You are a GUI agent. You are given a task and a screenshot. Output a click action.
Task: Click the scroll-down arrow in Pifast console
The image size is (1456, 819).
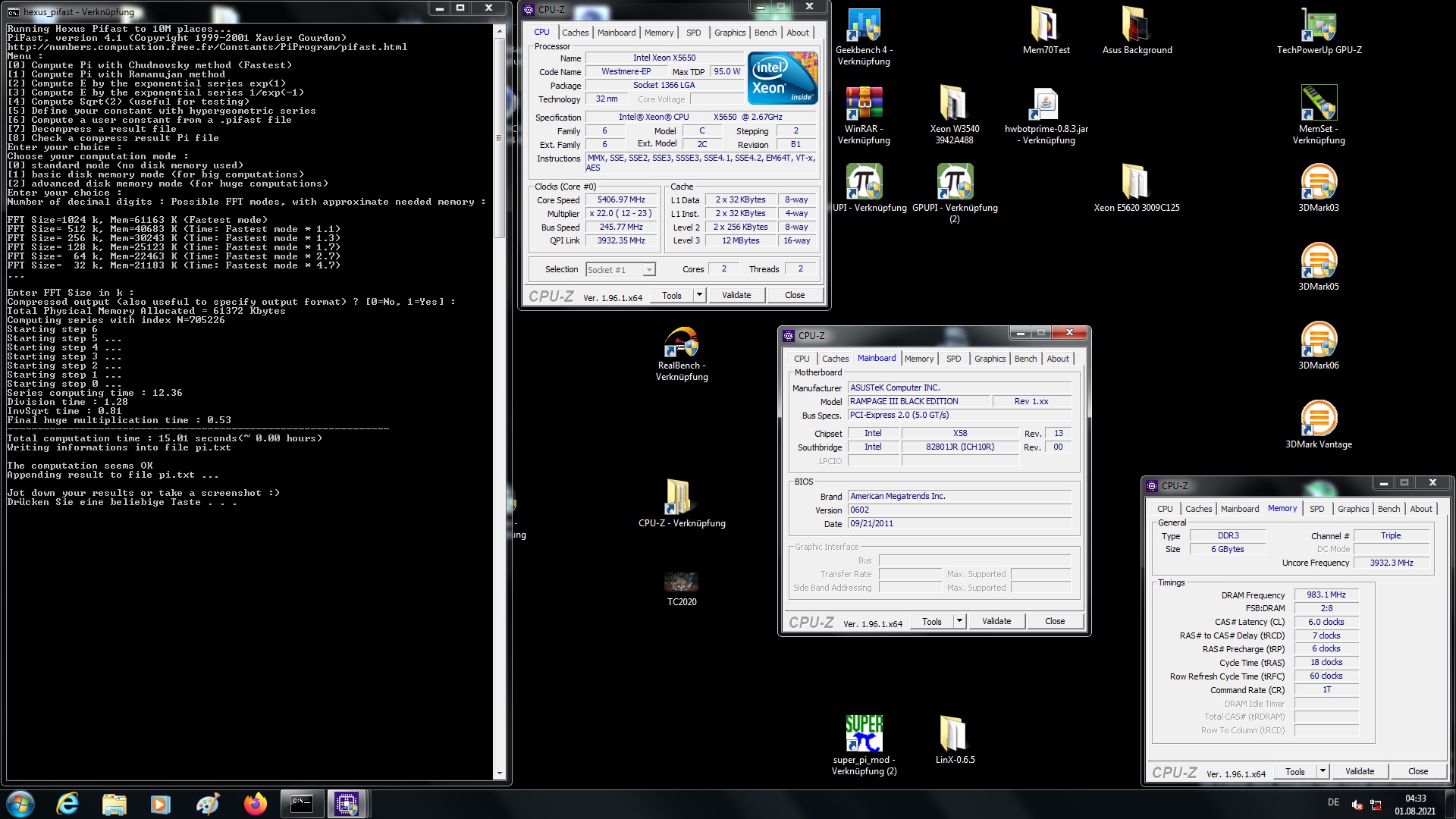(499, 773)
